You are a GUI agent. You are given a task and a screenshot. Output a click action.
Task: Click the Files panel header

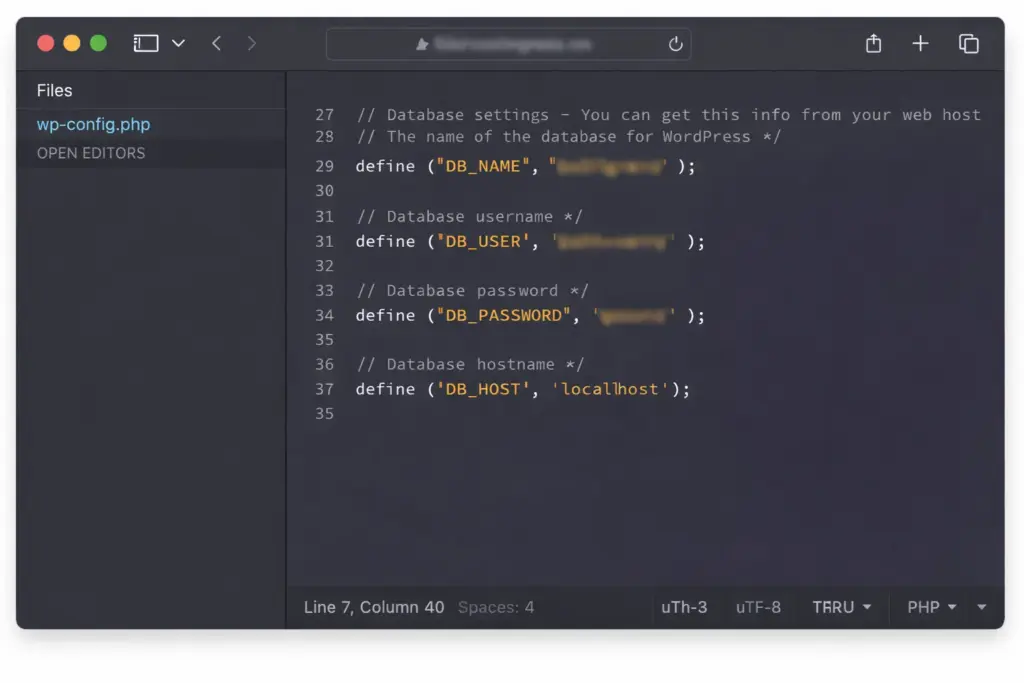(x=55, y=90)
